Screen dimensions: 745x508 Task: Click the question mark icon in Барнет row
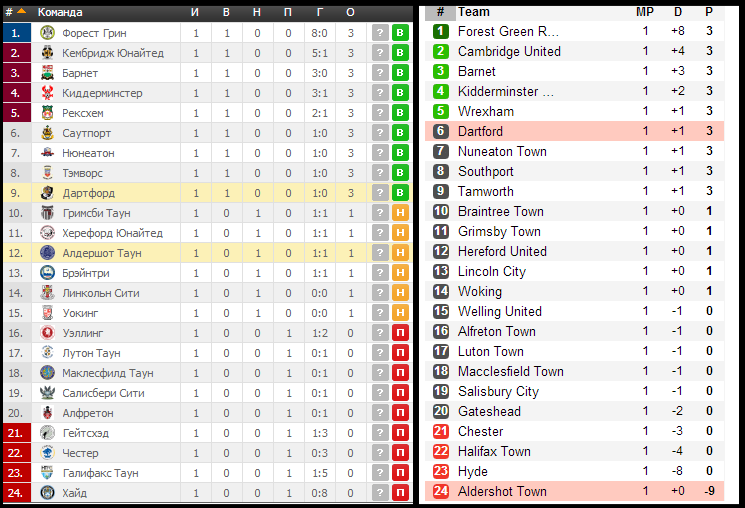click(380, 73)
